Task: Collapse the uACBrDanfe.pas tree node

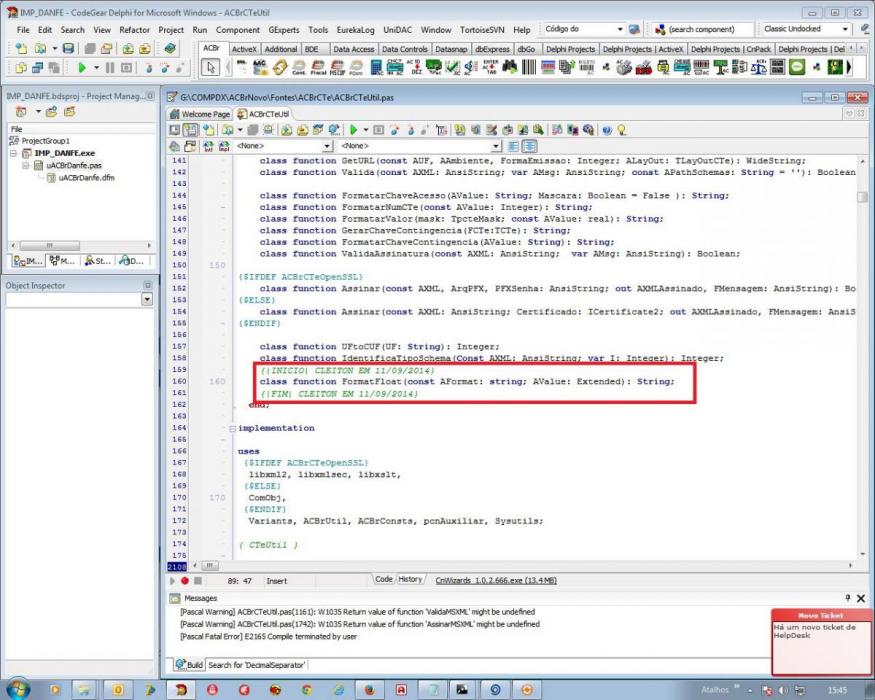Action: 26,165
